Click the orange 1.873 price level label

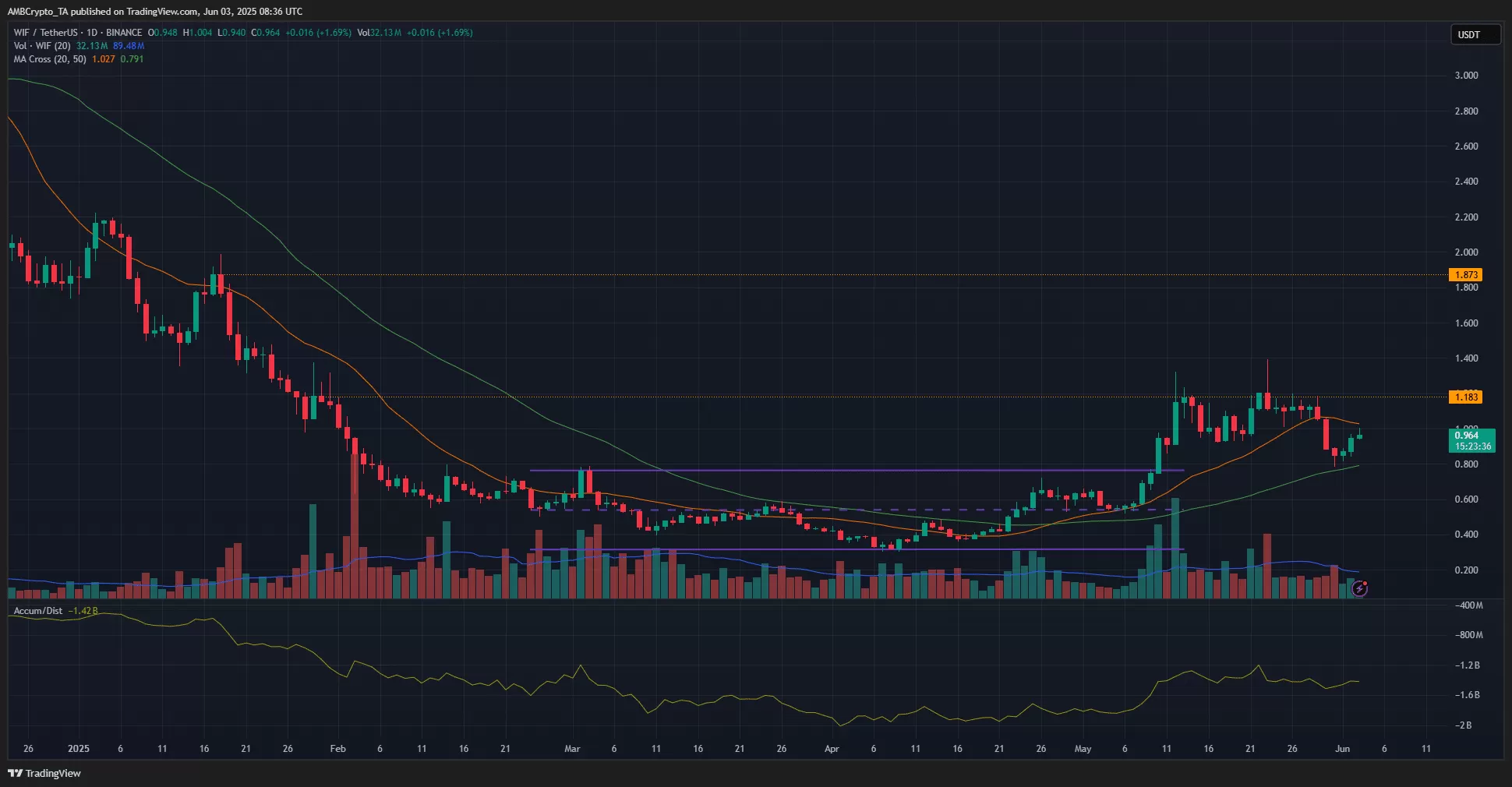(x=1467, y=275)
